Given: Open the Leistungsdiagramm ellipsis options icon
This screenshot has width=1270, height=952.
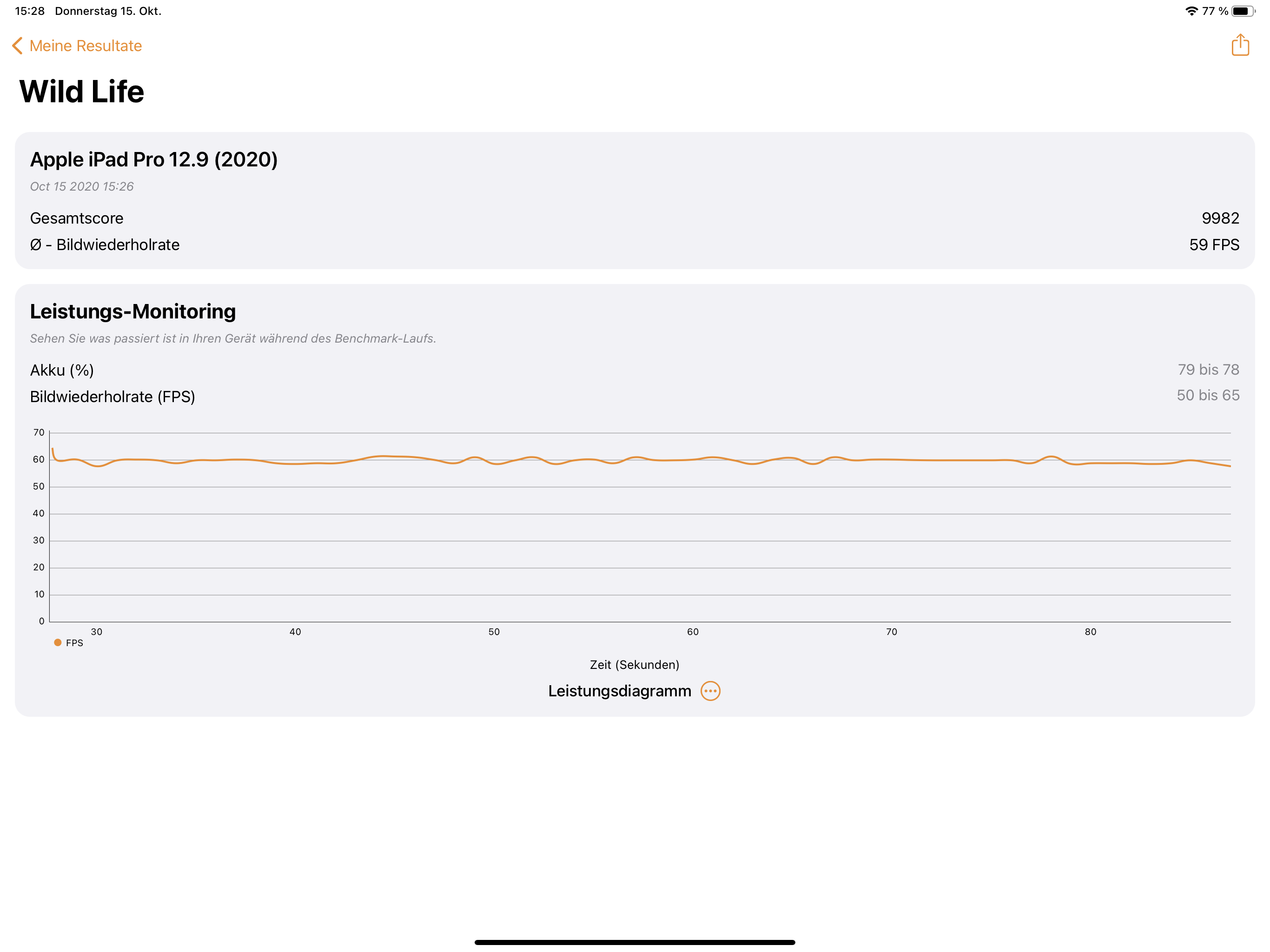Looking at the screenshot, I should (710, 691).
